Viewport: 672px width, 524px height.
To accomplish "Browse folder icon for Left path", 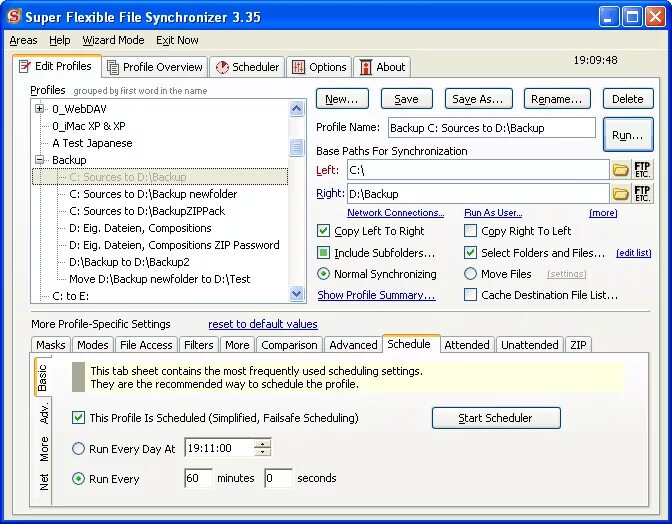I will tap(620, 170).
